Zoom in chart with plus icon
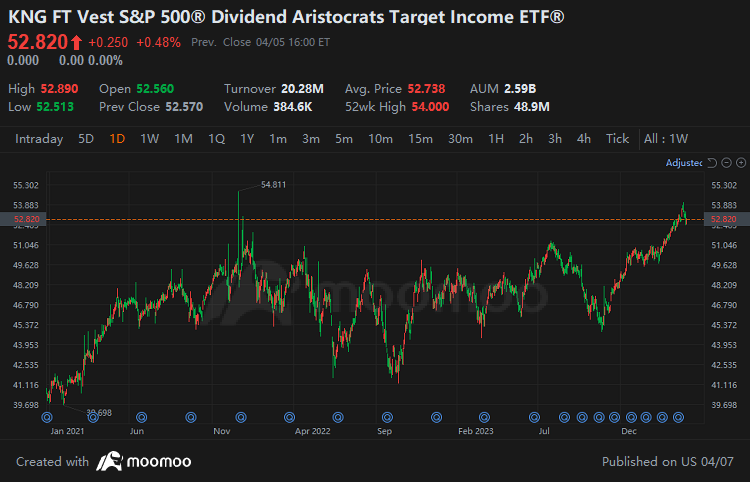The image size is (750, 482). tap(740, 162)
